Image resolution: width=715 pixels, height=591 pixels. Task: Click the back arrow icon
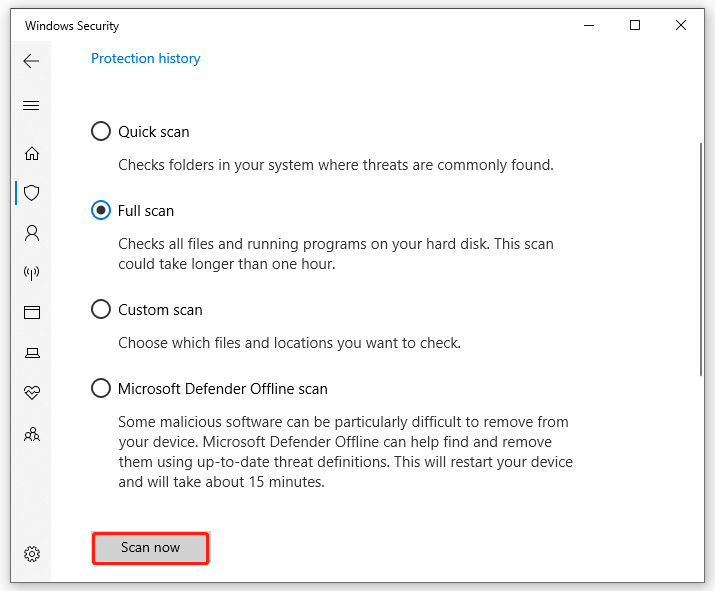point(31,61)
